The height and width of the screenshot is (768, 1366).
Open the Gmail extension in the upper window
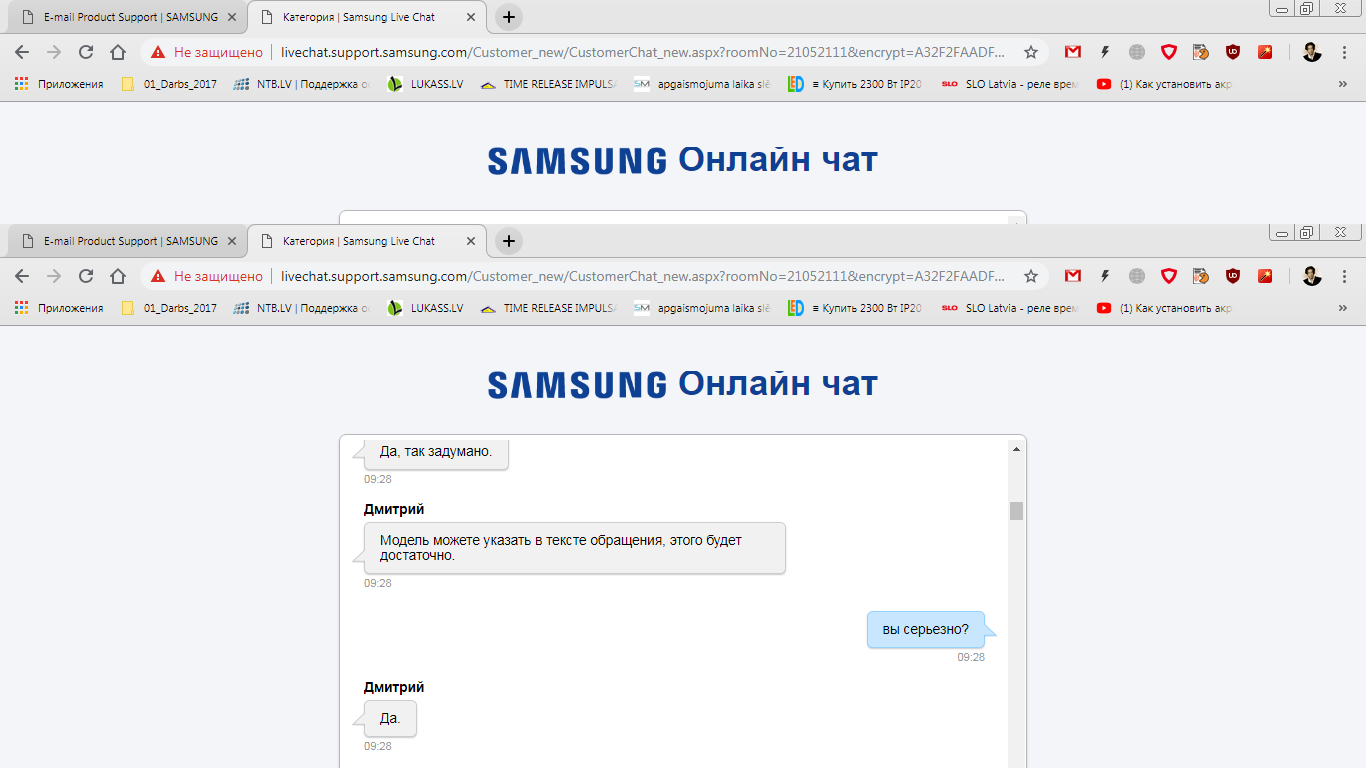click(x=1073, y=52)
